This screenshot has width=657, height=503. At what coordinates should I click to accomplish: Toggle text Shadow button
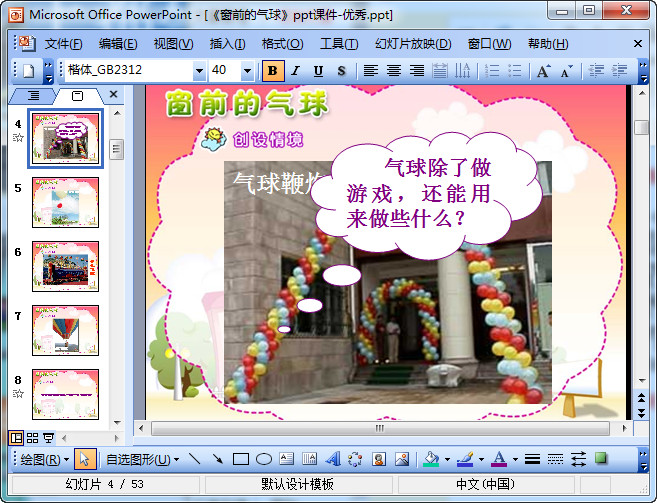click(341, 70)
